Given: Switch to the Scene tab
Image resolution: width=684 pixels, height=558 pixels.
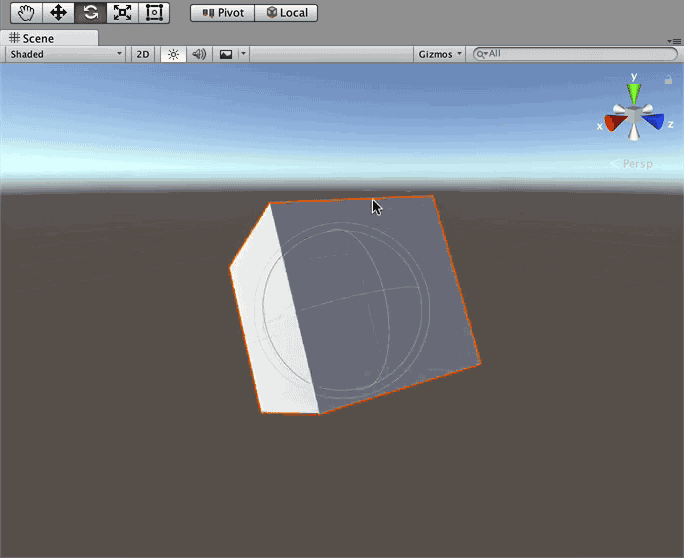Looking at the screenshot, I should [49, 38].
